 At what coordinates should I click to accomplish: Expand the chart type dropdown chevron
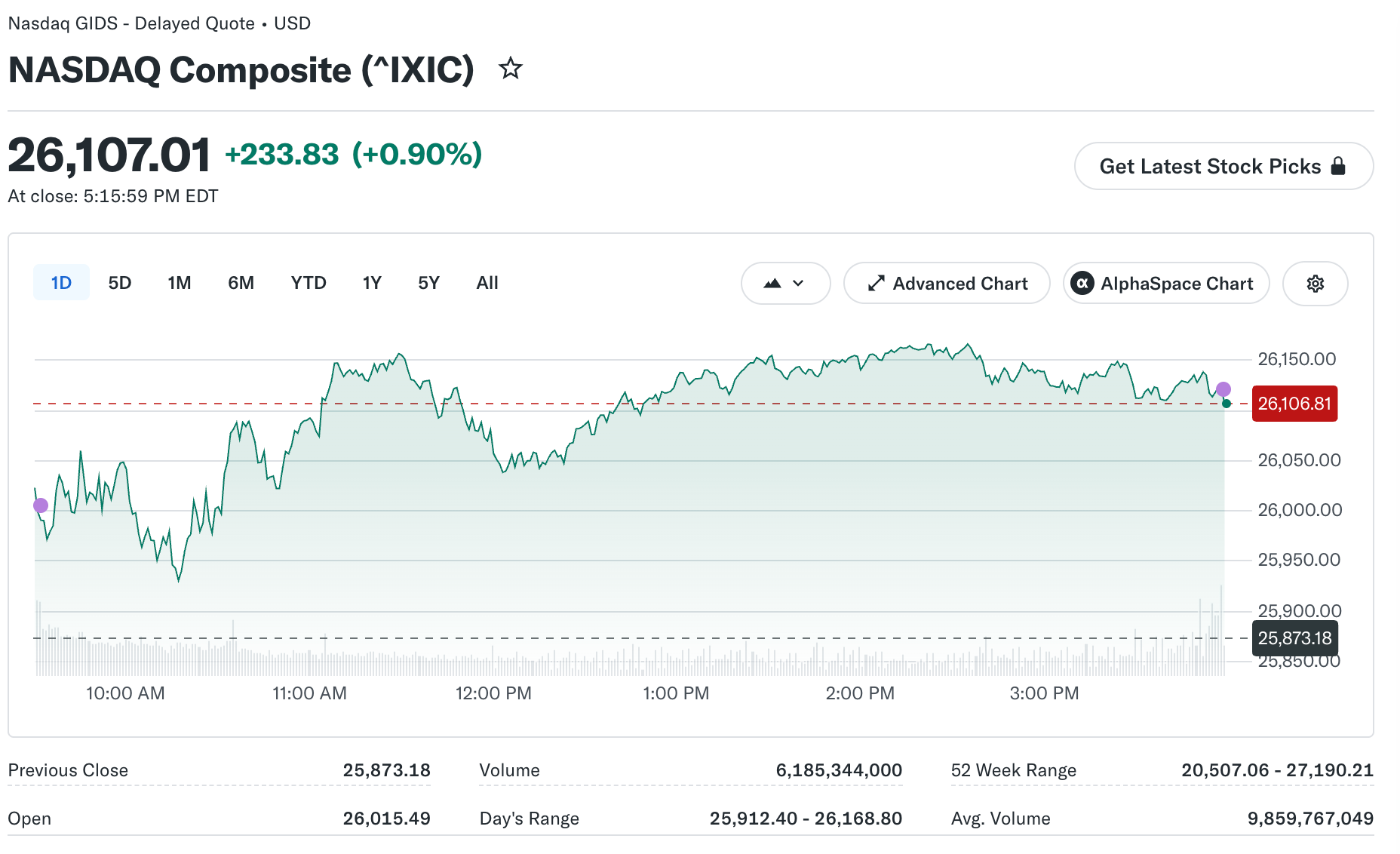coord(798,284)
